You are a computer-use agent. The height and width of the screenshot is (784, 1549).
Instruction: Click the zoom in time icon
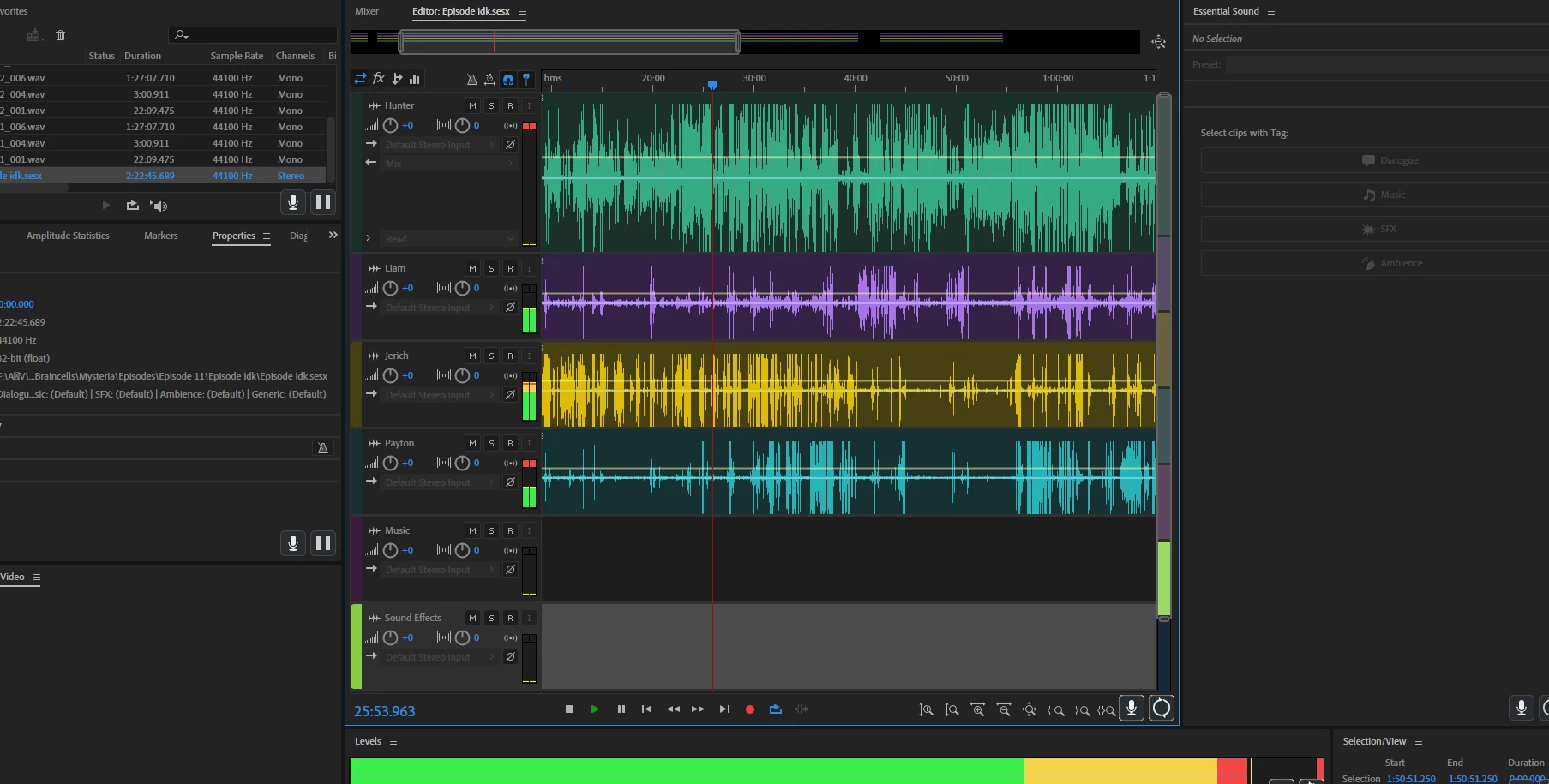[x=977, y=710]
